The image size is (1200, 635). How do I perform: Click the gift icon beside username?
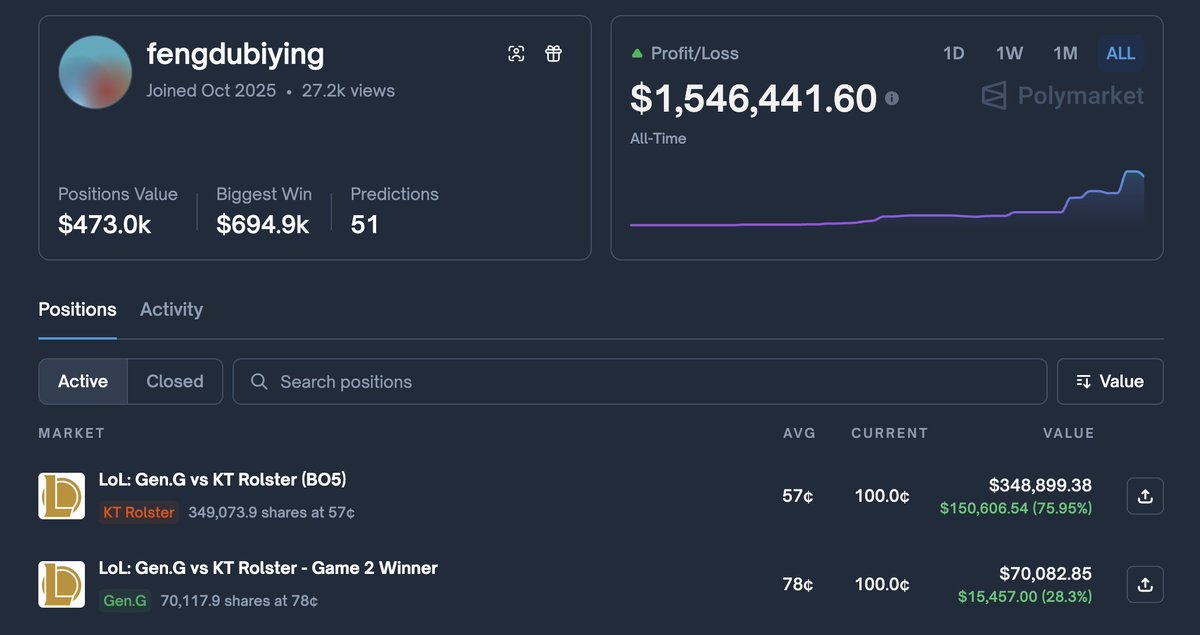point(553,54)
